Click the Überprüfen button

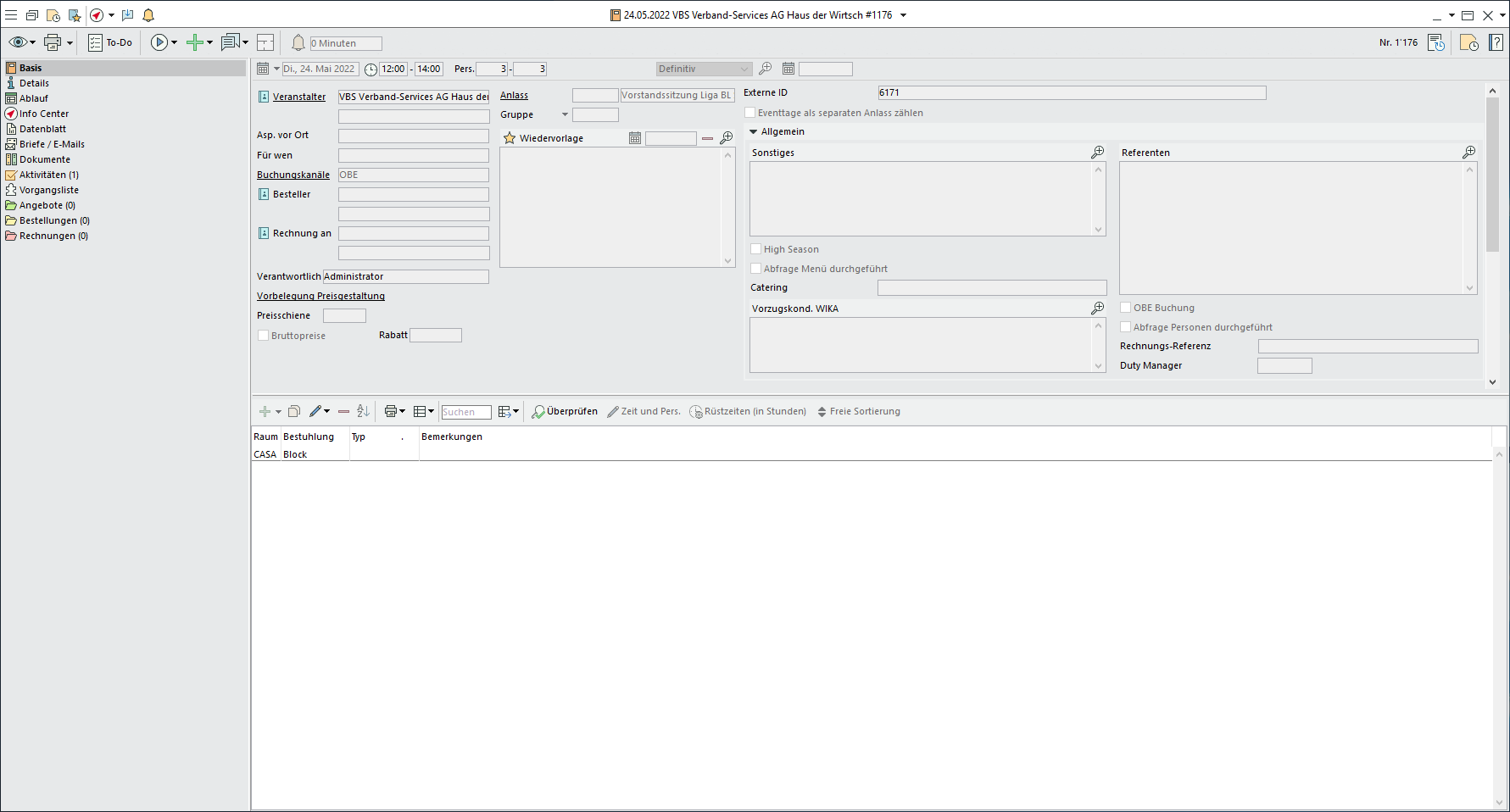click(x=565, y=412)
